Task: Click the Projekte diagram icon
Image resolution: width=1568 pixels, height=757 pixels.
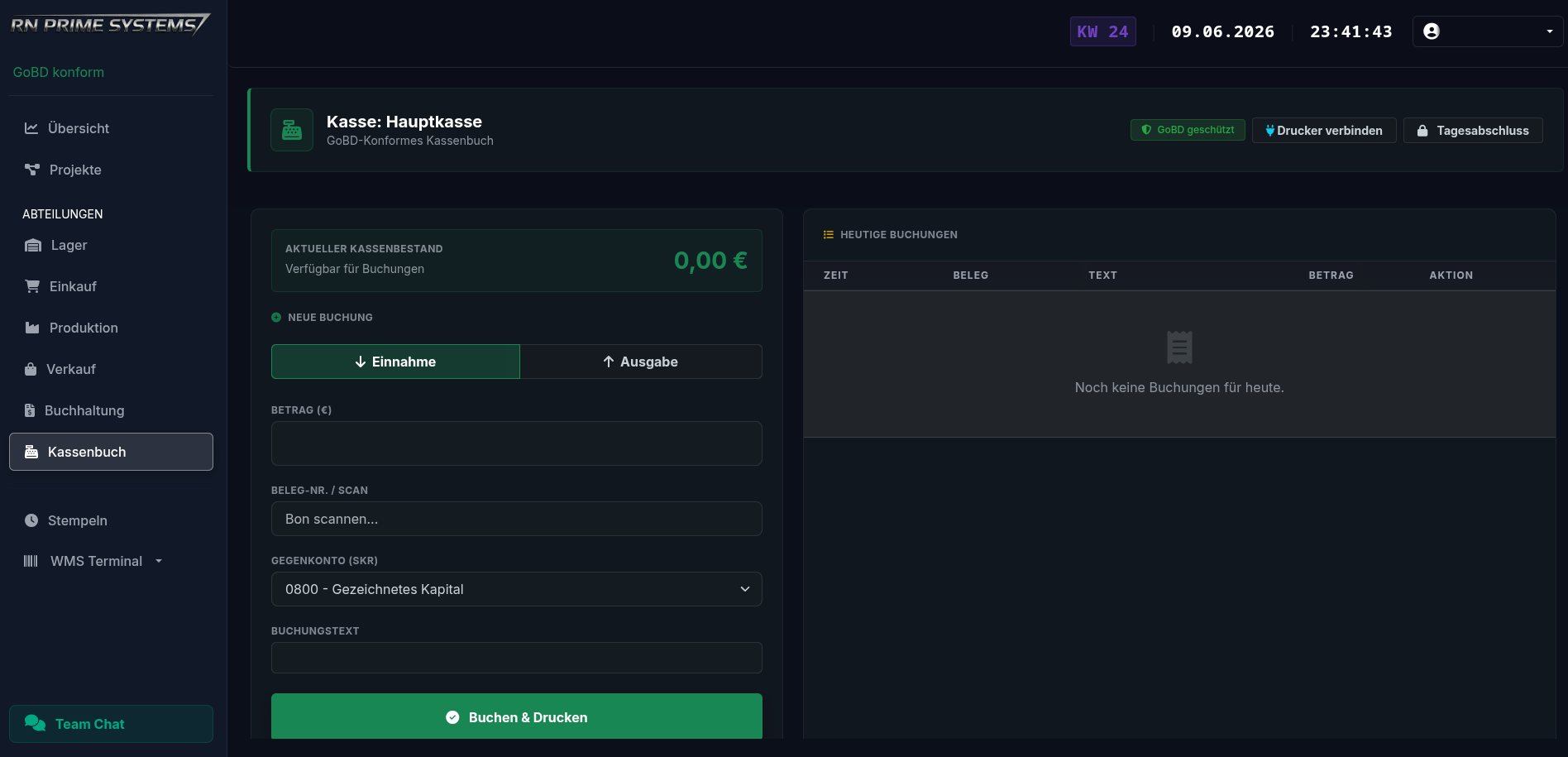Action: [32, 170]
